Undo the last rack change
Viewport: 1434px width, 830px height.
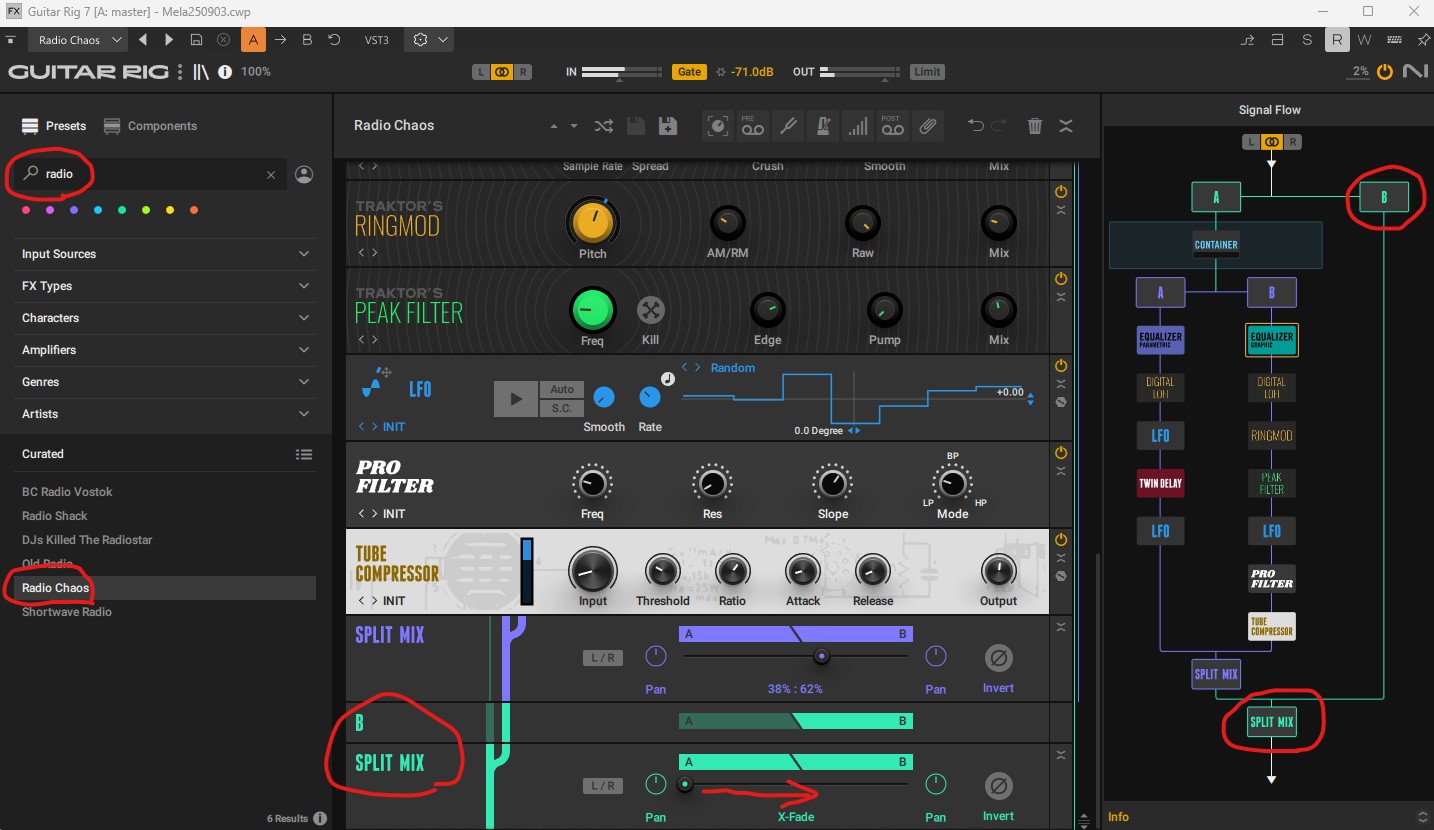(976, 126)
